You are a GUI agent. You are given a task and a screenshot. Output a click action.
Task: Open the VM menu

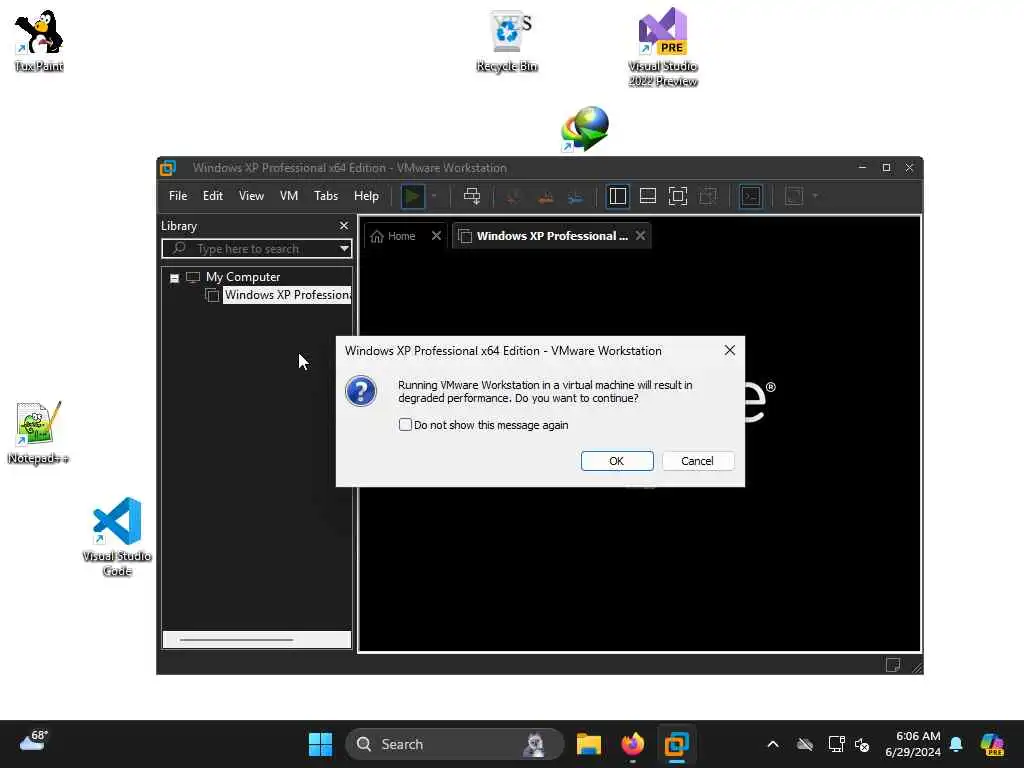[x=289, y=196]
